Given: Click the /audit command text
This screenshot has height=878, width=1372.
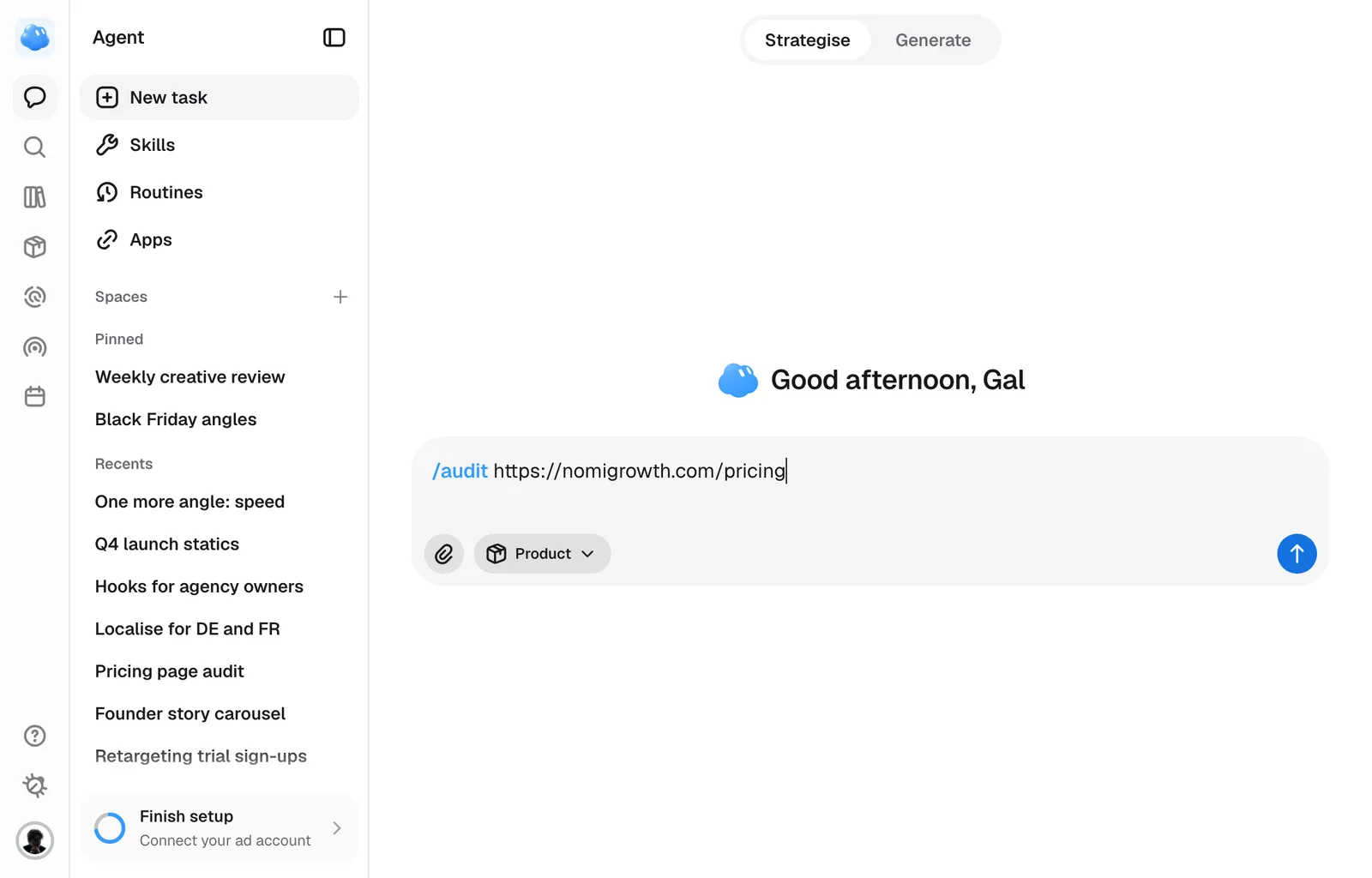Looking at the screenshot, I should pos(460,471).
